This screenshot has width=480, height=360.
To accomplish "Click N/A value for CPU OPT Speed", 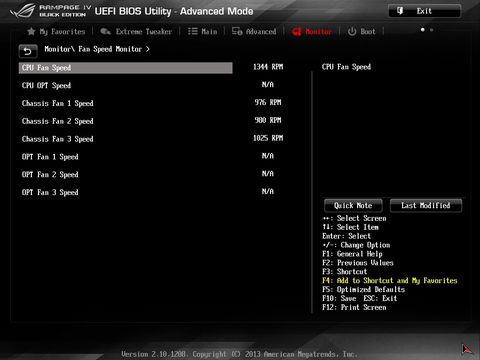I will (268, 85).
